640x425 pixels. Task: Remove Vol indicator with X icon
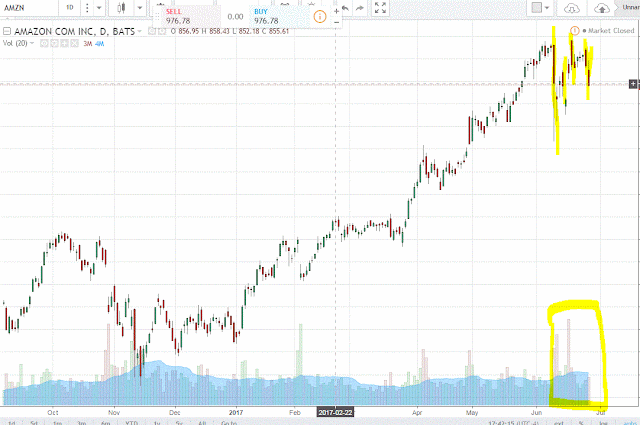74,43
